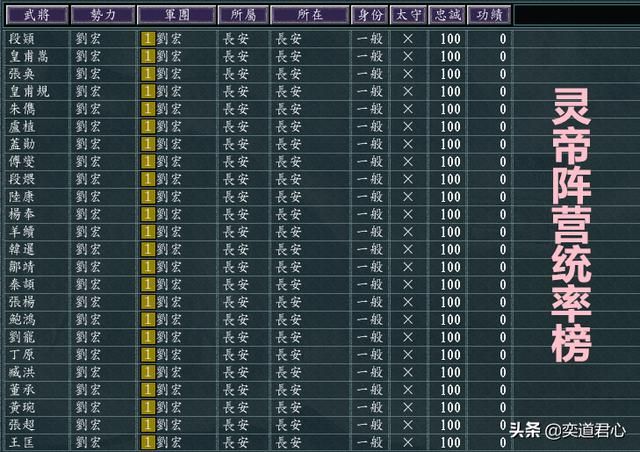Select officer 蓋勛 in the list
This screenshot has height=452, width=640.
pyautogui.click(x=22, y=144)
